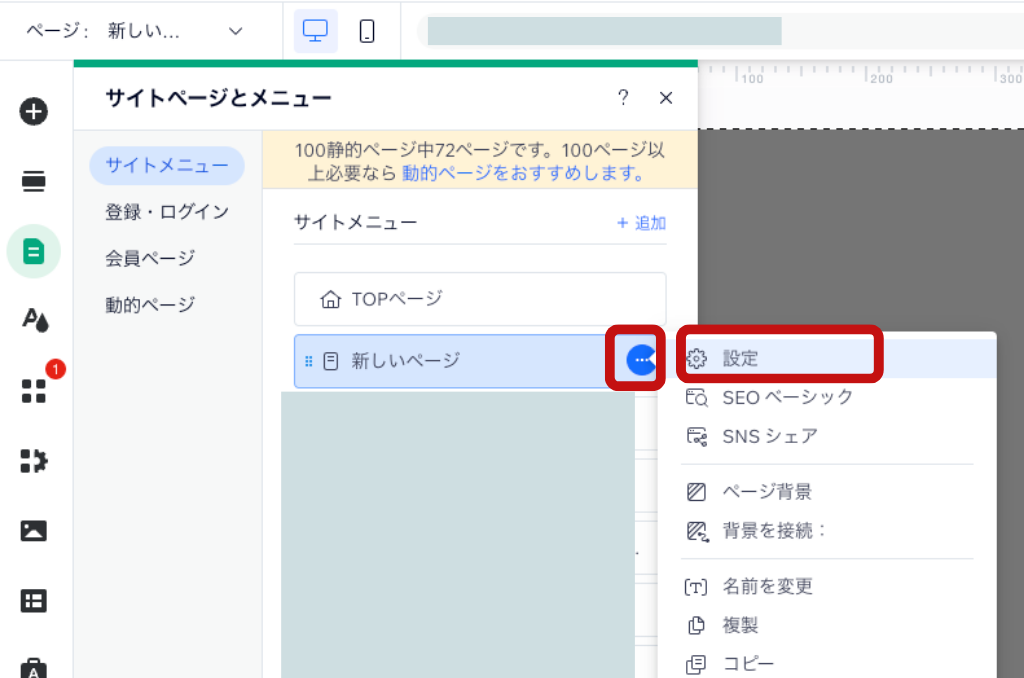Open the Pages and Menu sidebar icon
1024x678 pixels.
tap(34, 251)
